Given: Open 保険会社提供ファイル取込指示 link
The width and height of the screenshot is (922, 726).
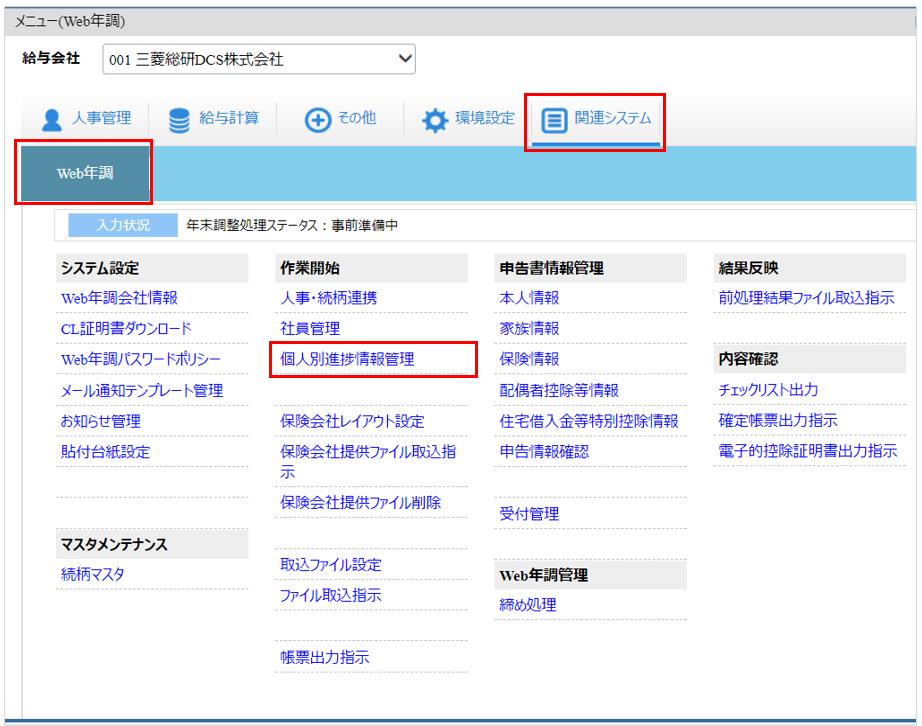Looking at the screenshot, I should pos(368,461).
